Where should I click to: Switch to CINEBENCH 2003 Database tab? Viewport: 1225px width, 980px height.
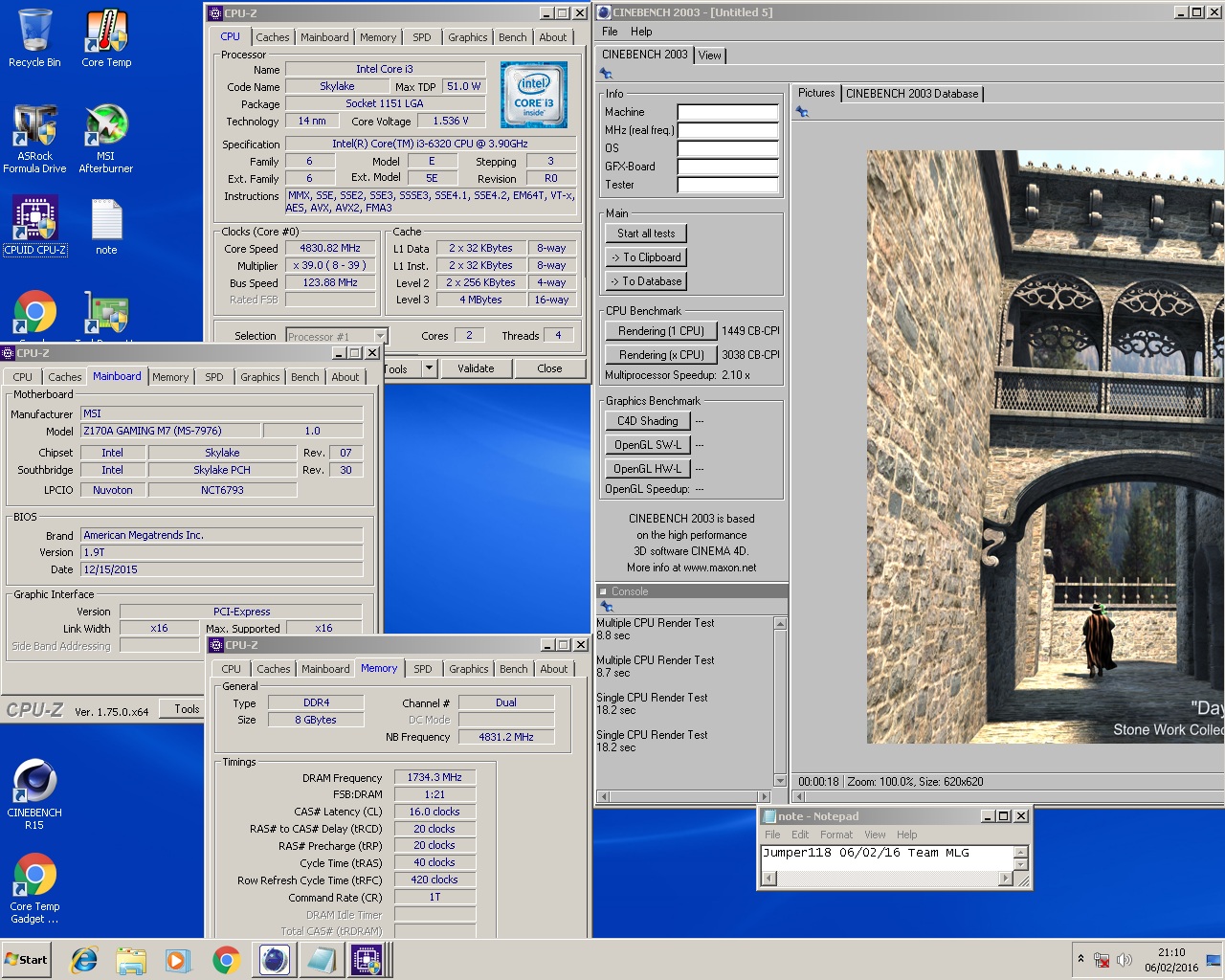click(x=912, y=94)
